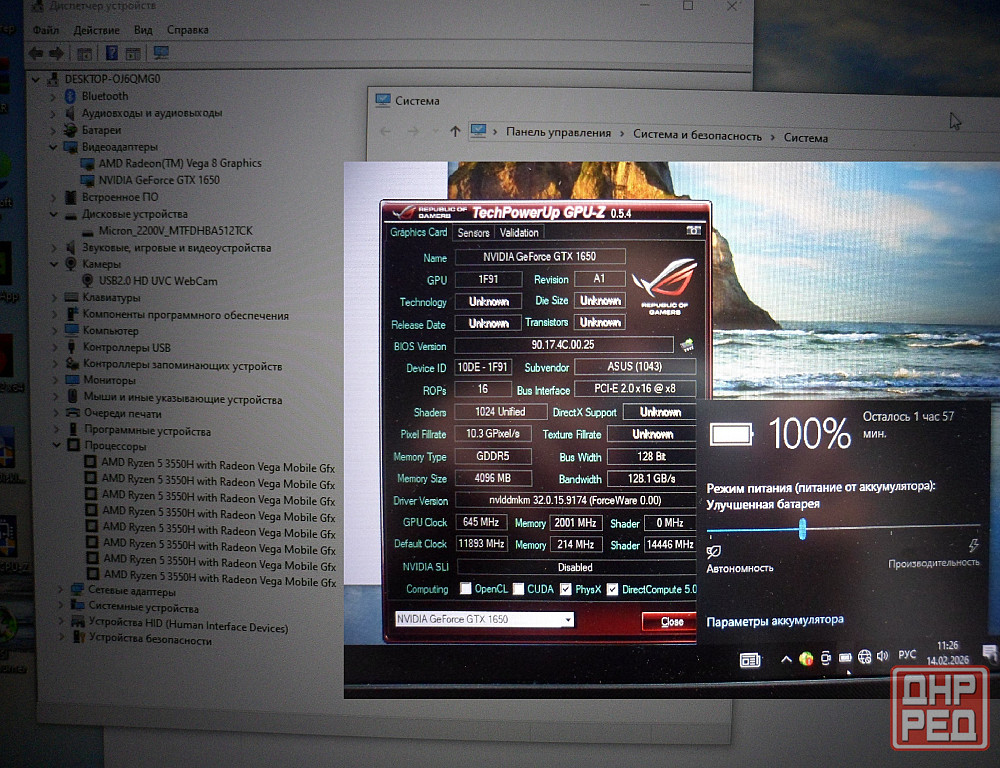This screenshot has height=768, width=1000.
Task: Click the up arrow in System window
Action: click(x=456, y=131)
